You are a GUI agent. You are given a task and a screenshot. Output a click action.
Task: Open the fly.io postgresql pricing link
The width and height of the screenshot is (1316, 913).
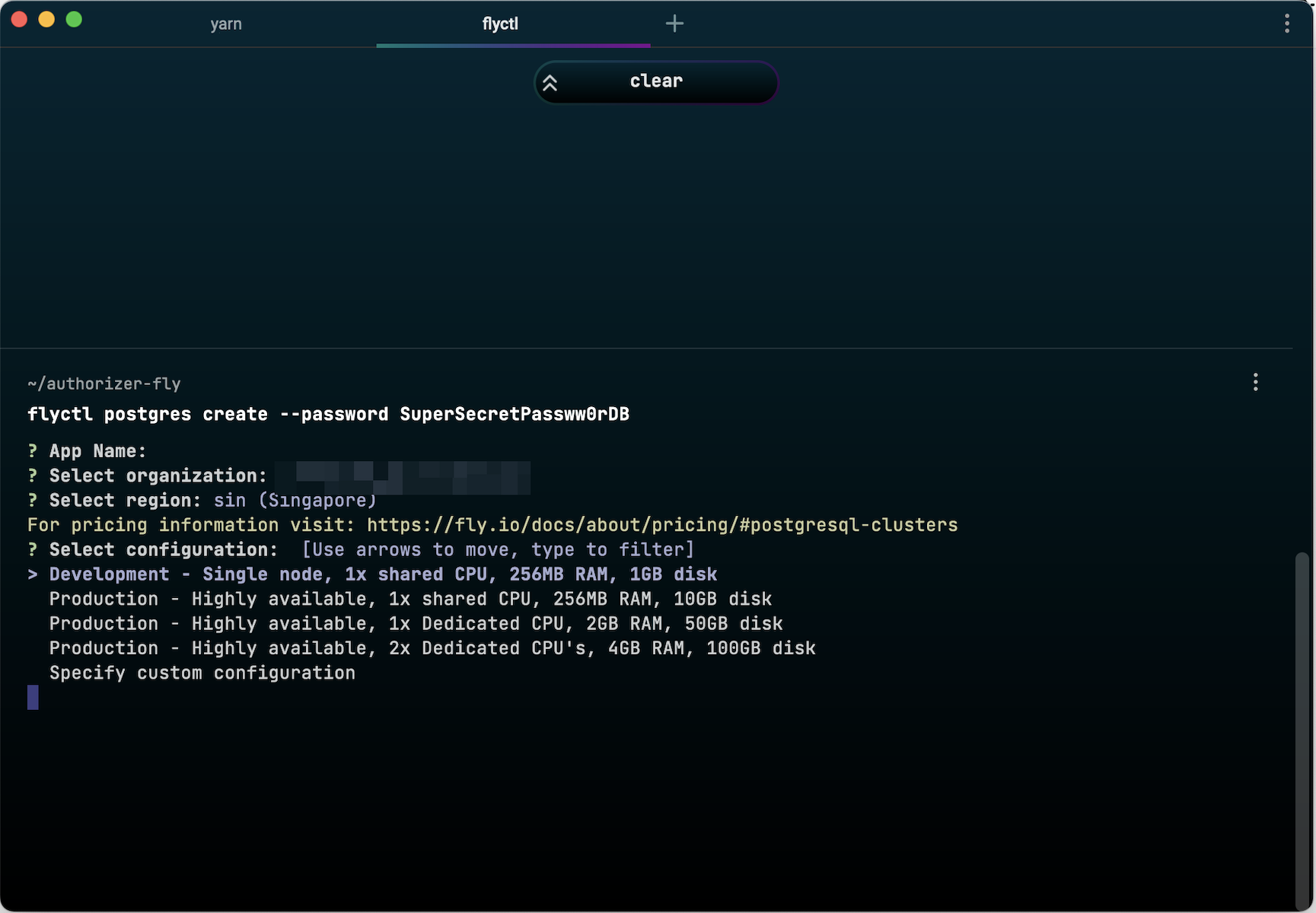click(661, 524)
